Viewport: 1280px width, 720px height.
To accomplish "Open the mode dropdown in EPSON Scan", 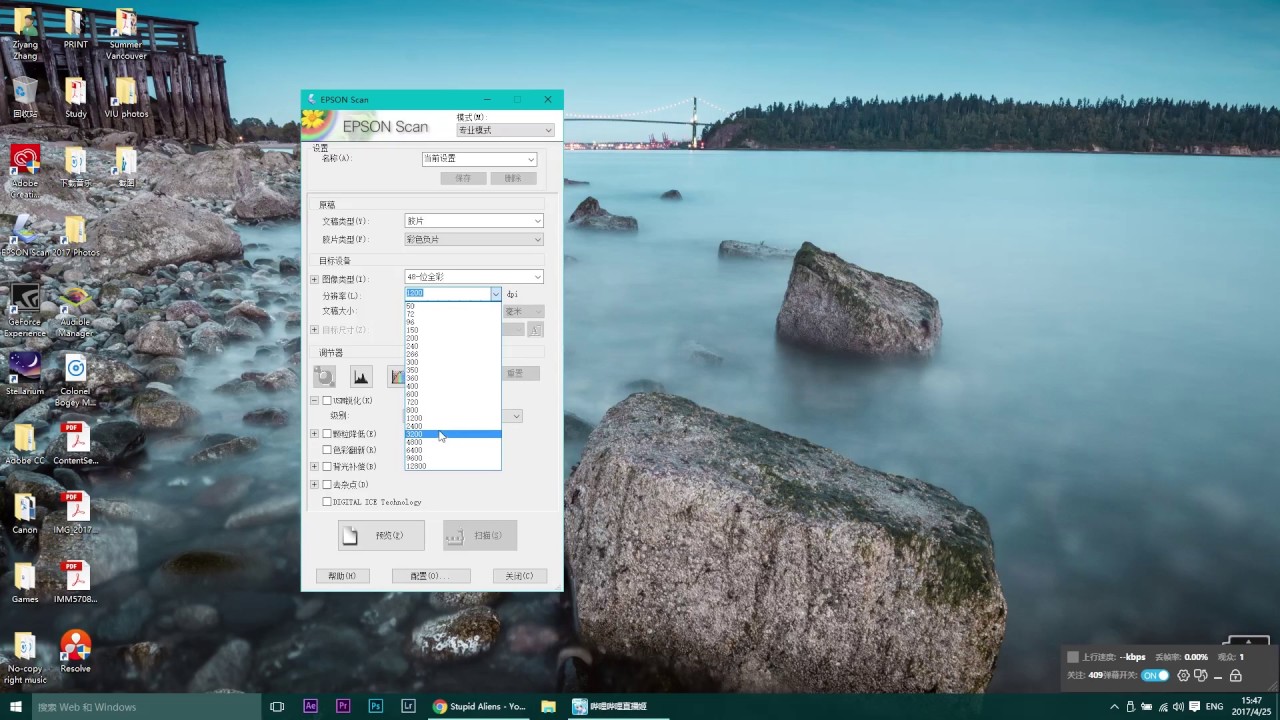I will click(x=505, y=130).
